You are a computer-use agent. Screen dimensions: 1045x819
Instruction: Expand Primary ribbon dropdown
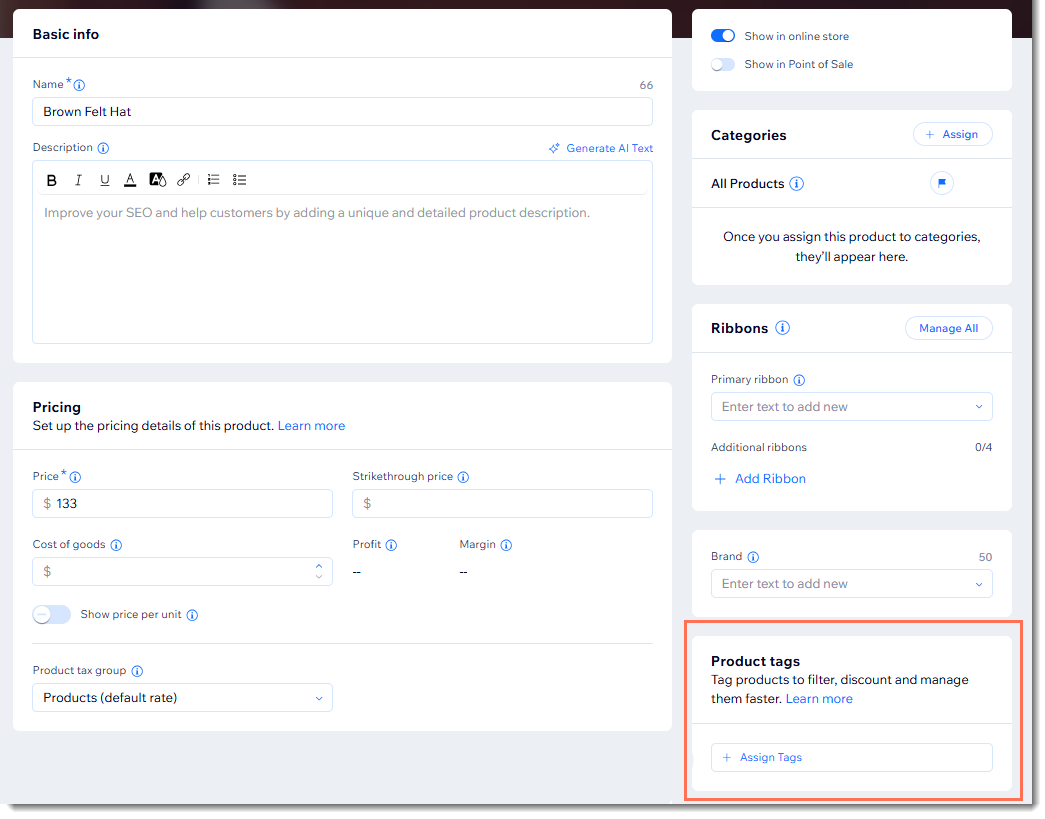click(852, 407)
